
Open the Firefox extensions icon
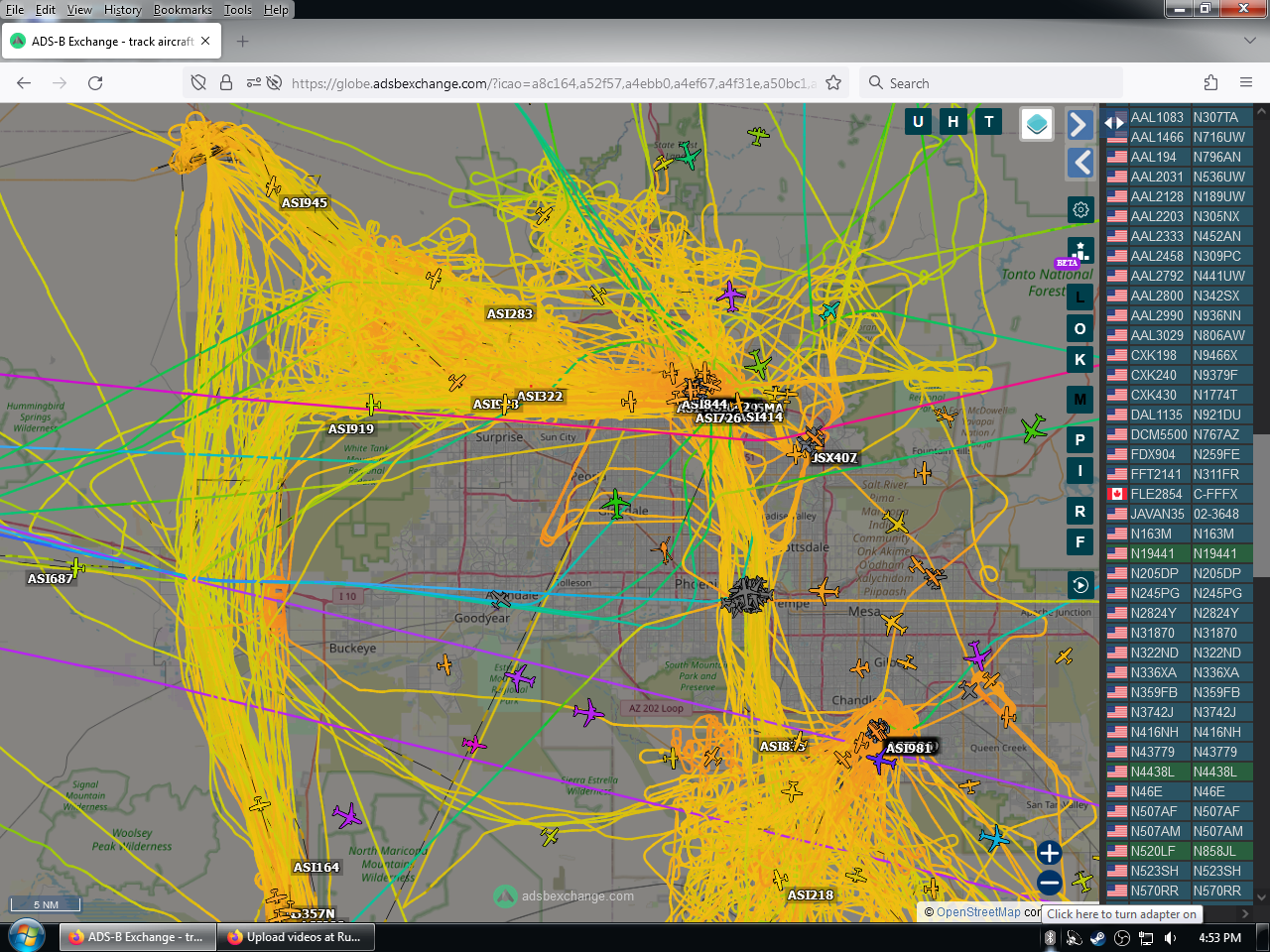(x=1210, y=83)
